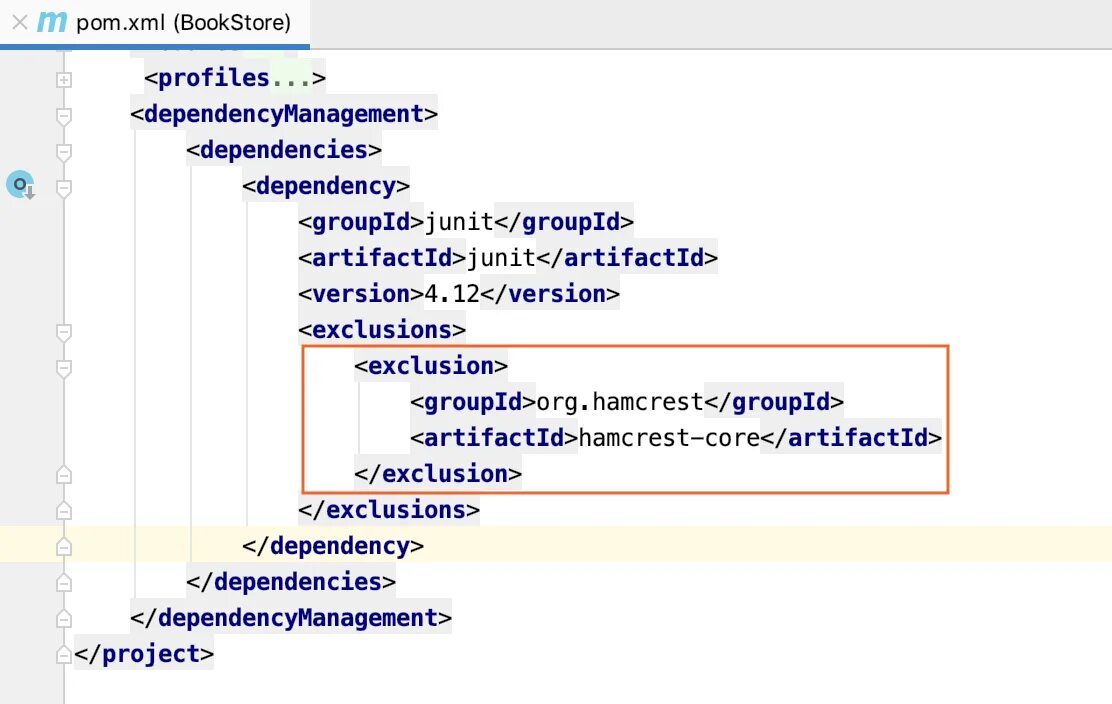The height and width of the screenshot is (704, 1112).
Task: Click the junit groupId value
Action: 459,222
